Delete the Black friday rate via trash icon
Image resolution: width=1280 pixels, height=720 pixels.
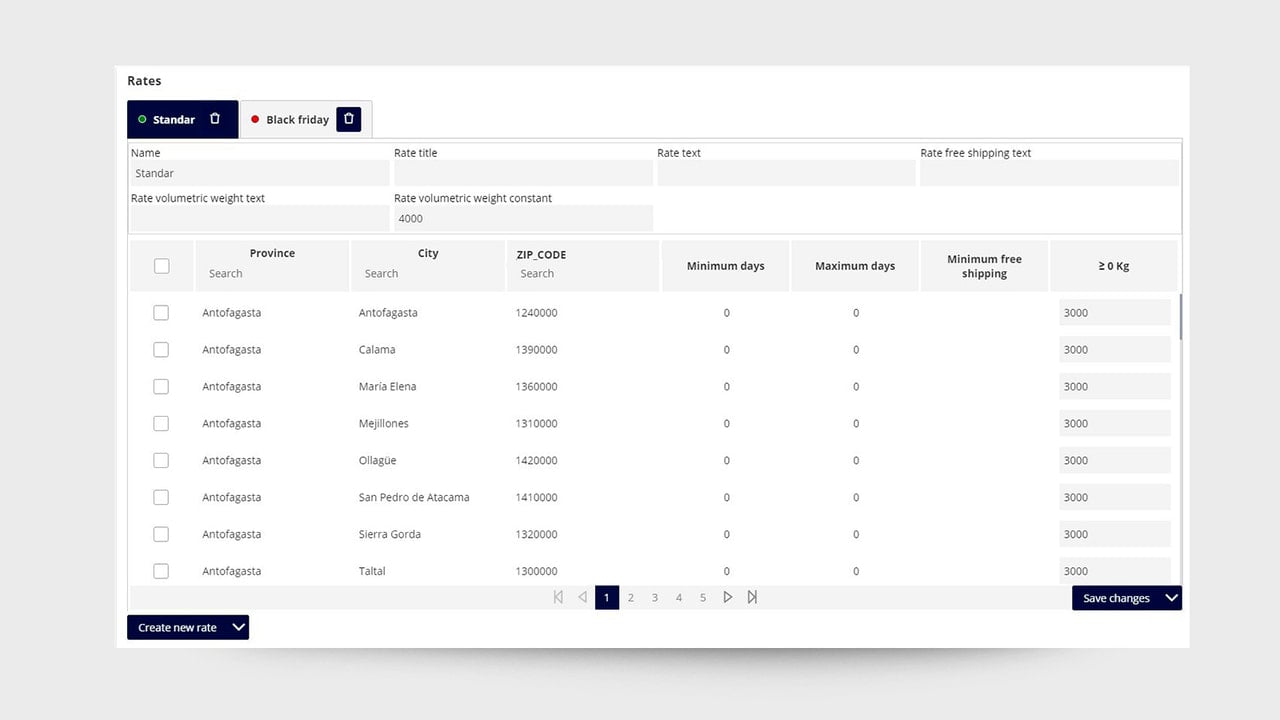pyautogui.click(x=348, y=119)
